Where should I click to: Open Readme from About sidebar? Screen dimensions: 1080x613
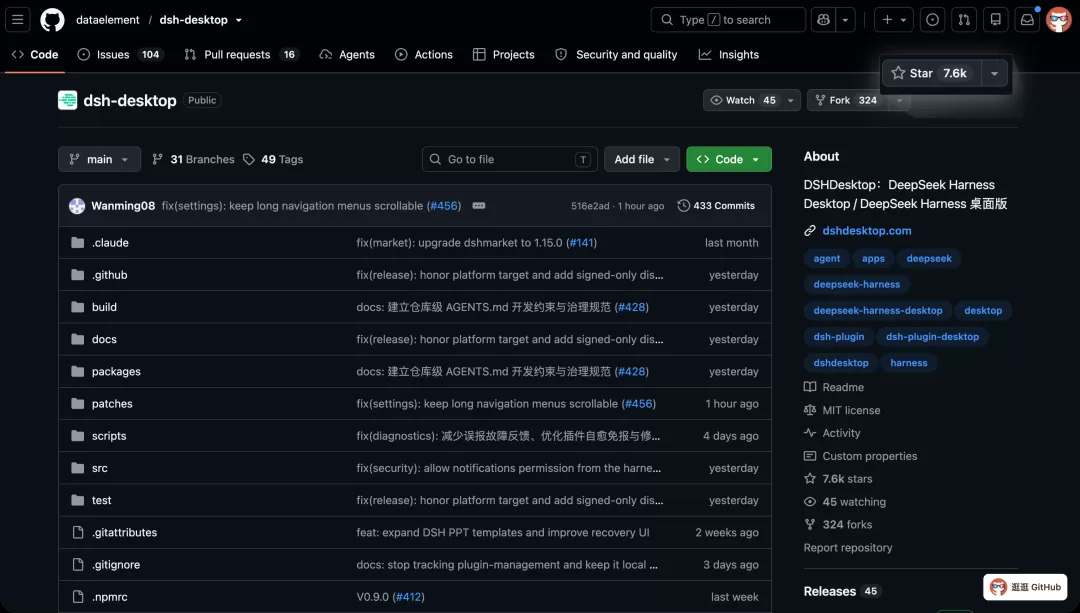[x=834, y=387]
